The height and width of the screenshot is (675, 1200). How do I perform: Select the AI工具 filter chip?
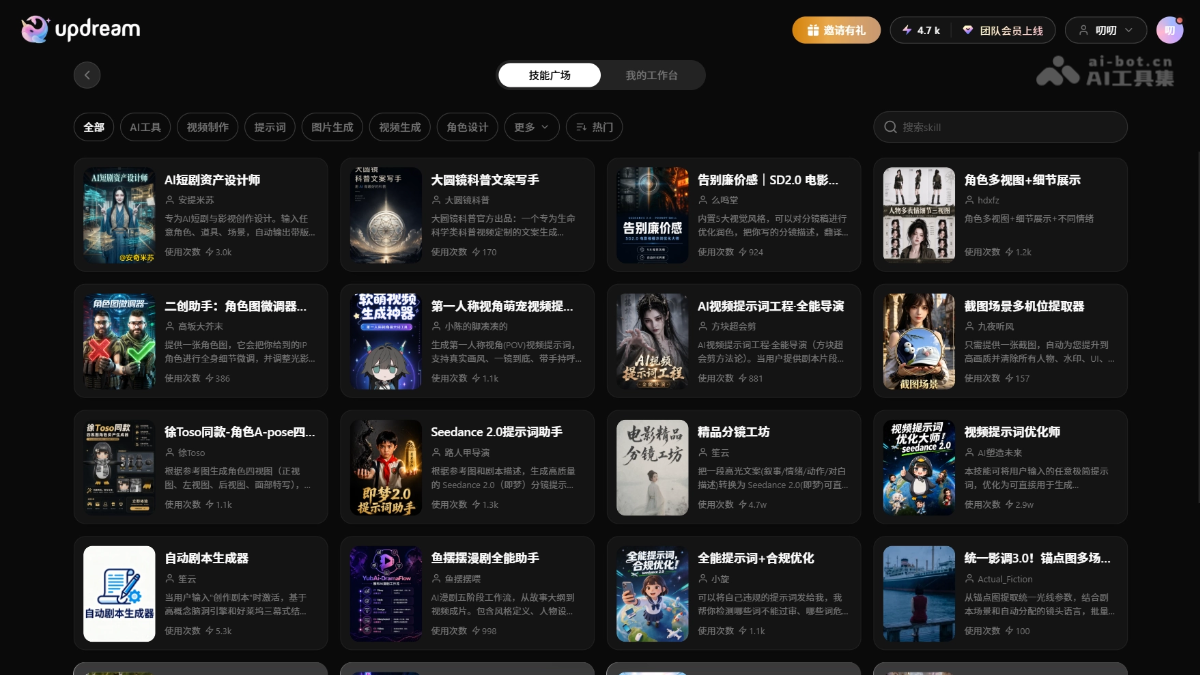click(x=145, y=127)
